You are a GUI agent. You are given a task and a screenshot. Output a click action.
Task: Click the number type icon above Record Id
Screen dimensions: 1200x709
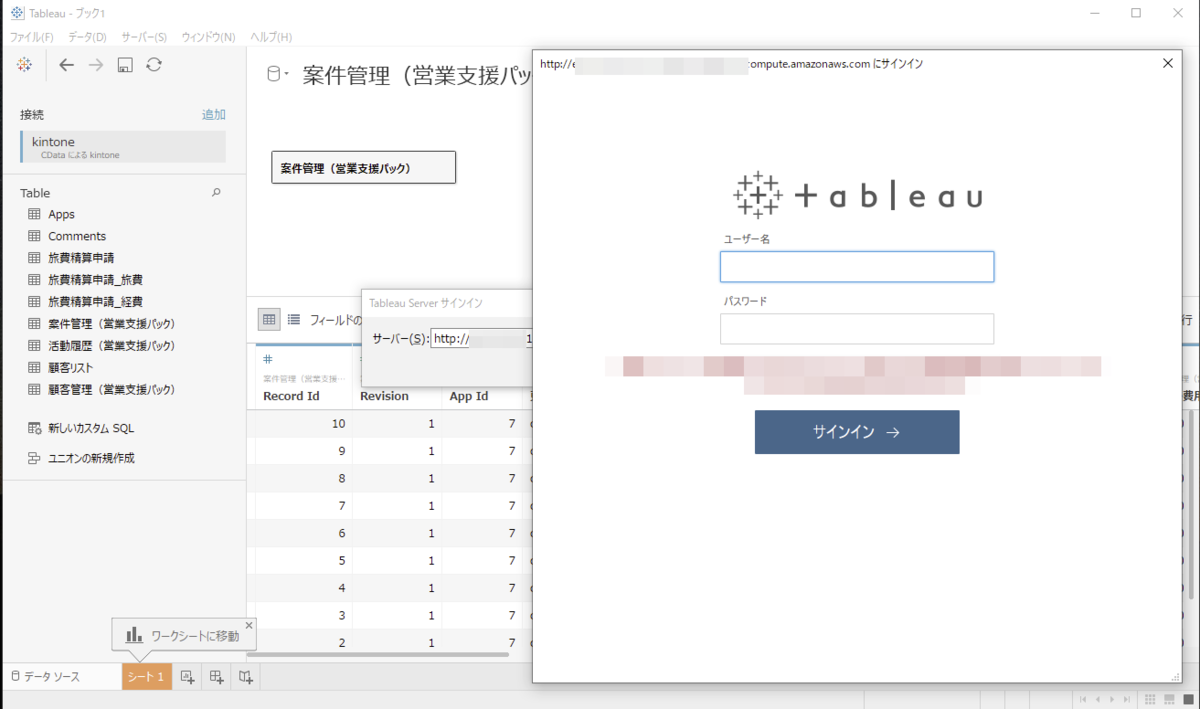pos(268,359)
